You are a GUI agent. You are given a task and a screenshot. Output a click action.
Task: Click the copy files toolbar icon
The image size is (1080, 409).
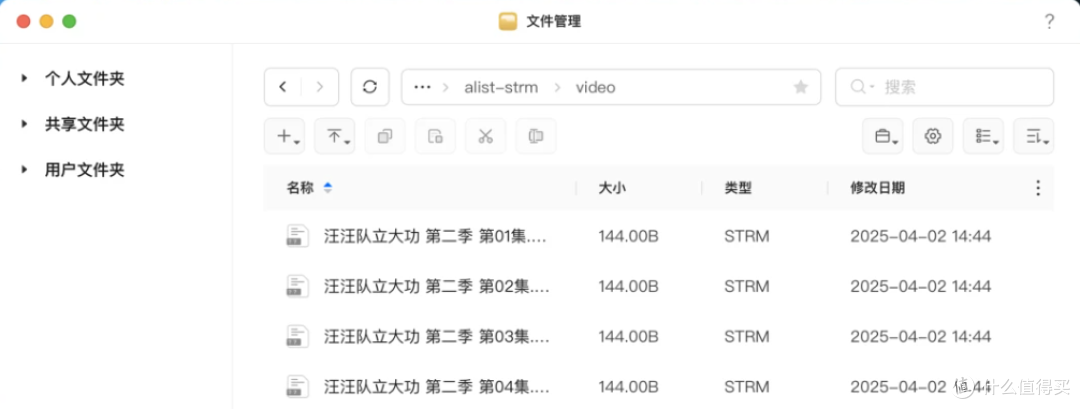point(385,136)
